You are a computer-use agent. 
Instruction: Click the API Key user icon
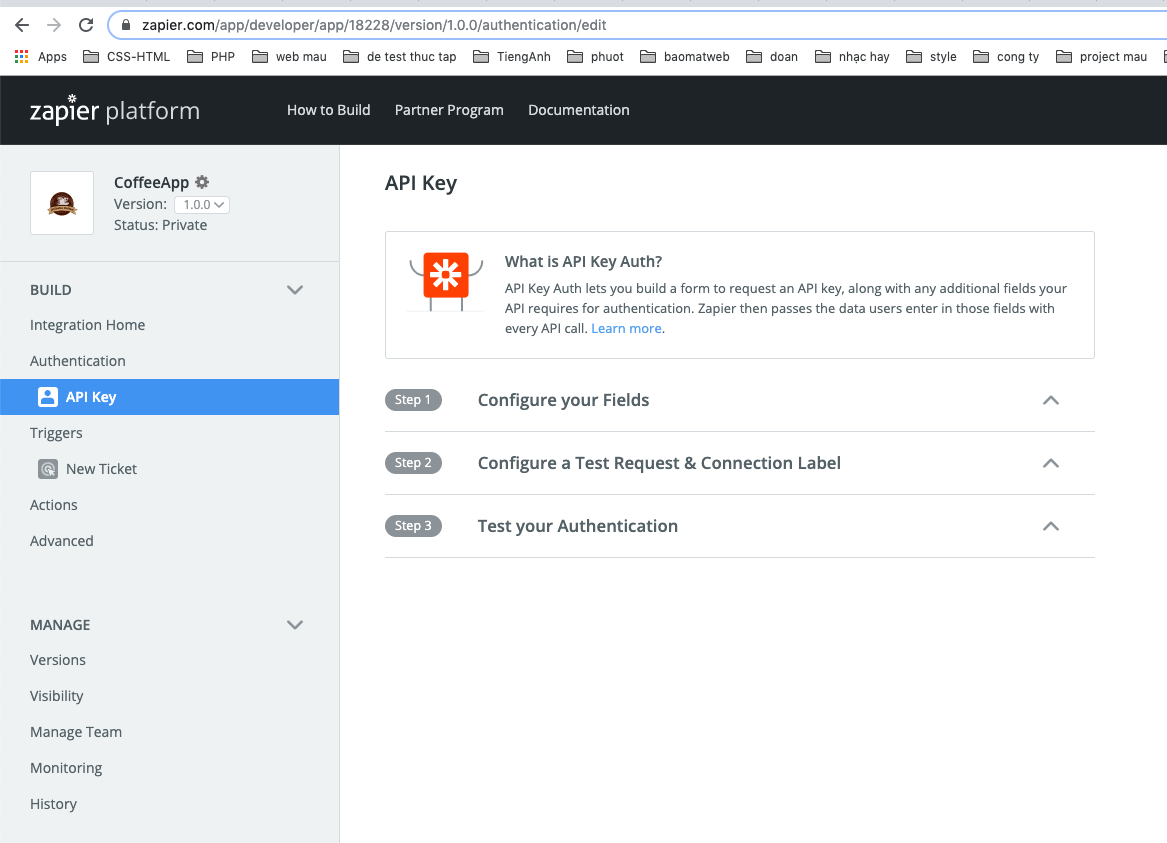pyautogui.click(x=47, y=397)
